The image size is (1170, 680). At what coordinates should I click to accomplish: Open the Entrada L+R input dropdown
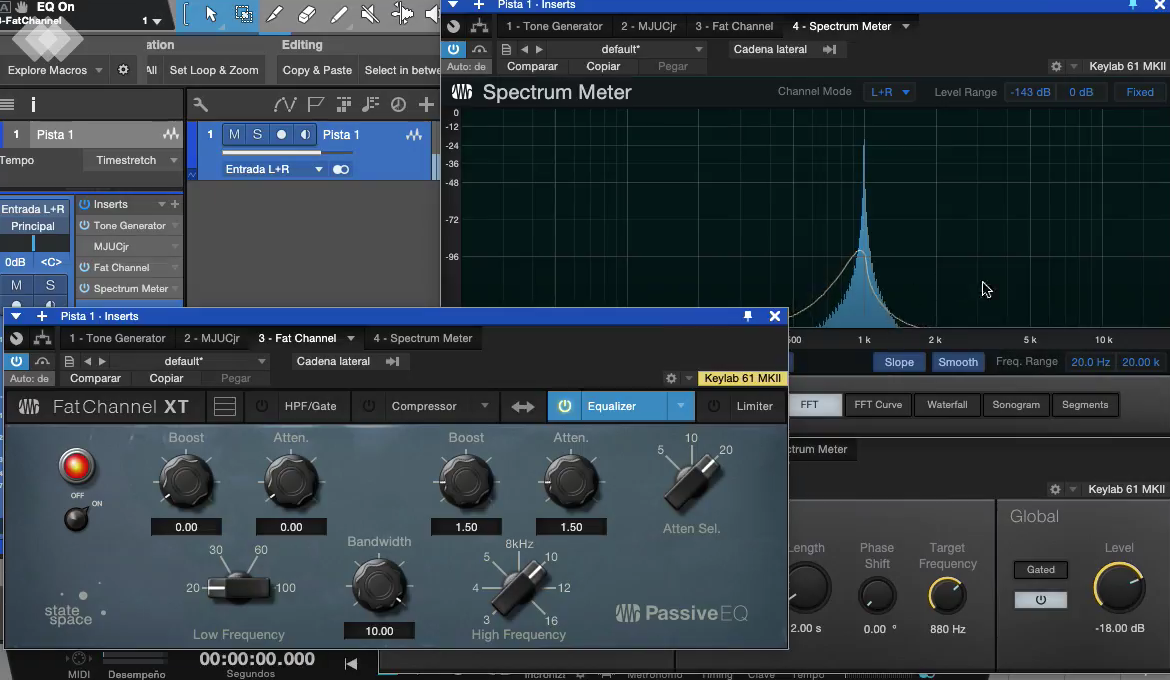click(x=274, y=169)
